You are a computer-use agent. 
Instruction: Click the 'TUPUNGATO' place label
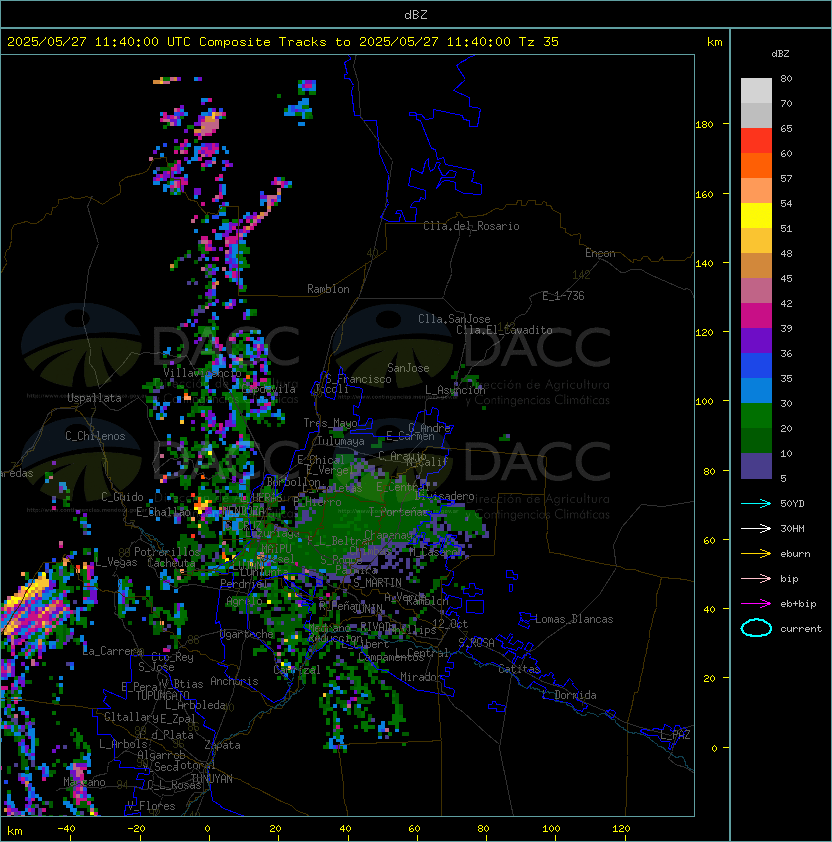162,695
